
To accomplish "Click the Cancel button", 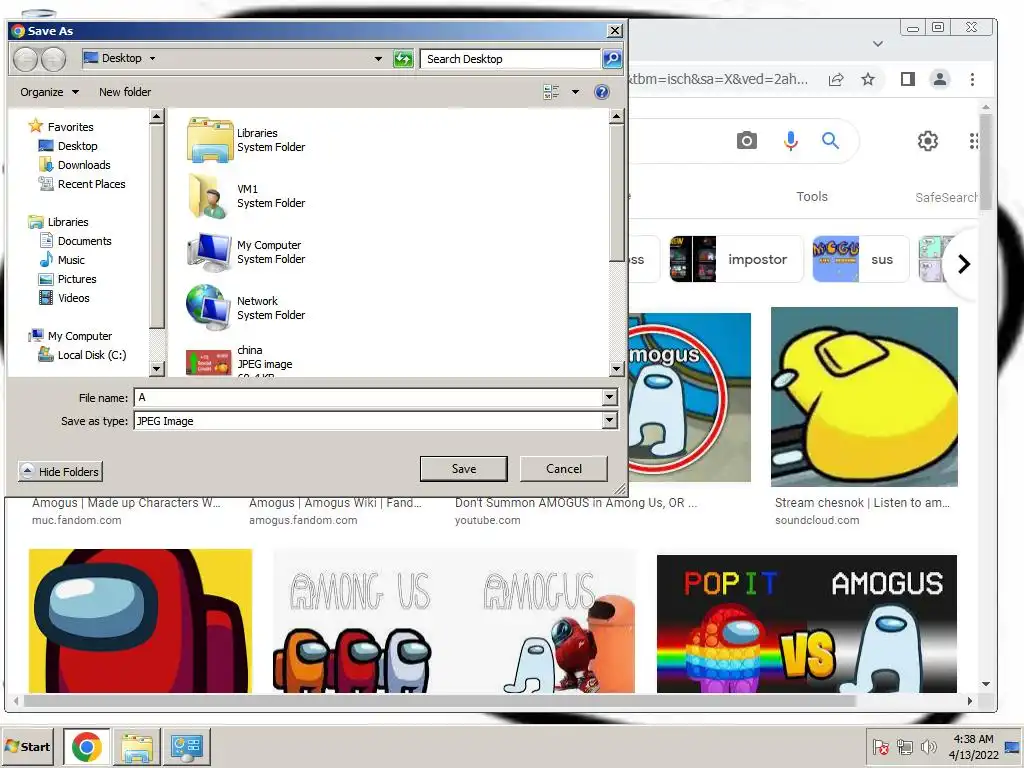I will click(x=564, y=469).
